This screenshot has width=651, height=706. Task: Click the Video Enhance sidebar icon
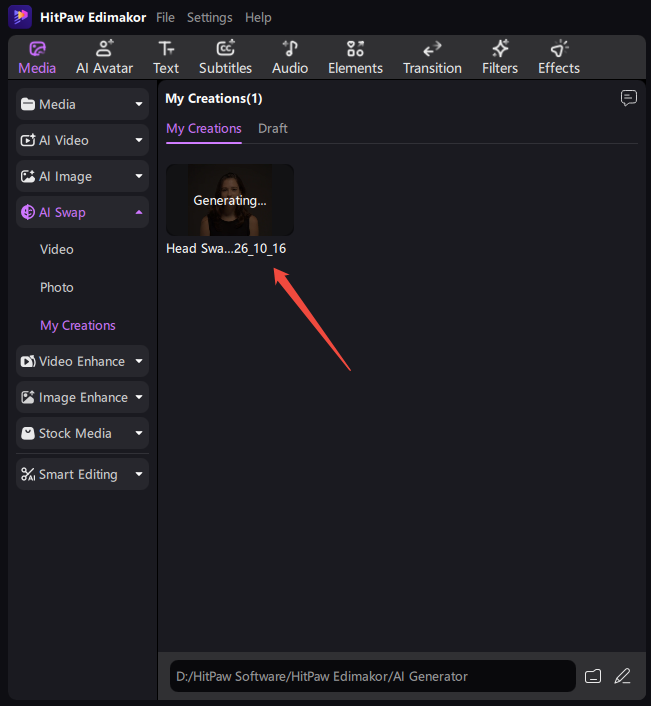(x=28, y=361)
